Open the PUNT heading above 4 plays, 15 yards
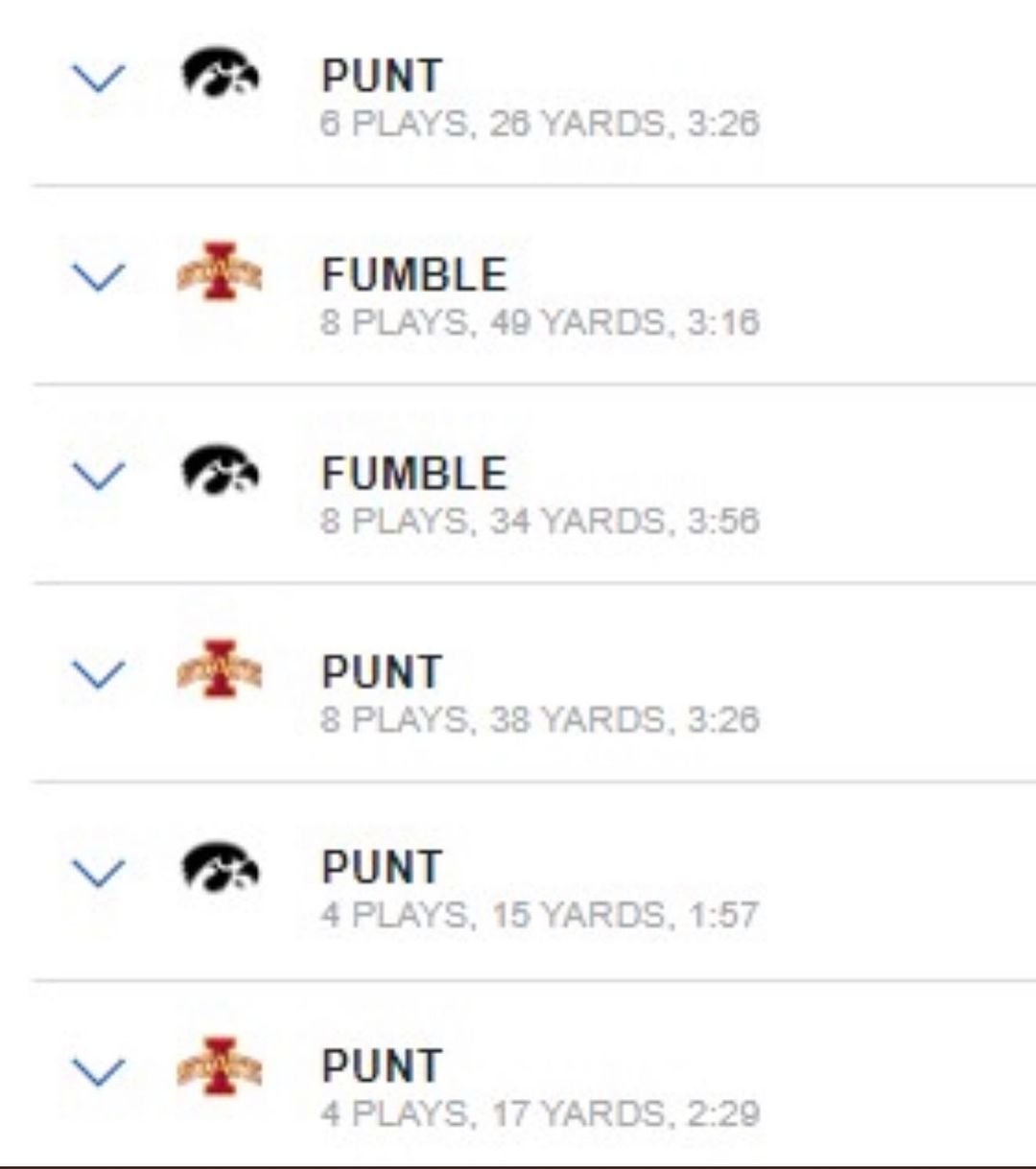This screenshot has height=1169, width=1036. (382, 868)
